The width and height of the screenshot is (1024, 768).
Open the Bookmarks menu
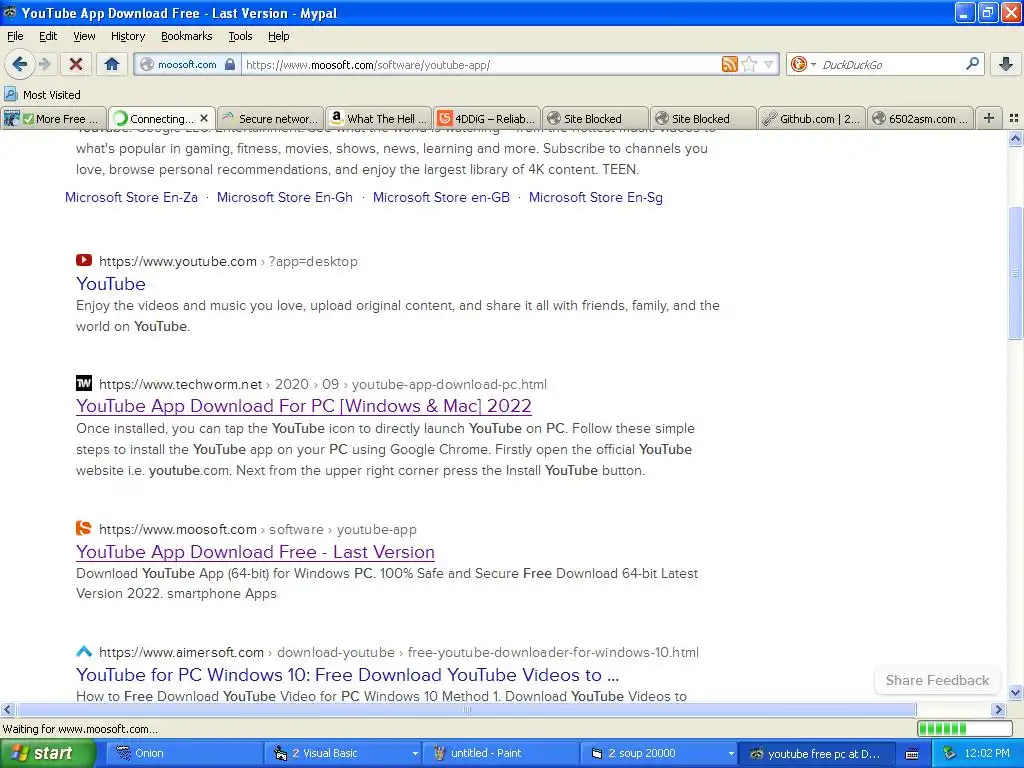click(187, 36)
